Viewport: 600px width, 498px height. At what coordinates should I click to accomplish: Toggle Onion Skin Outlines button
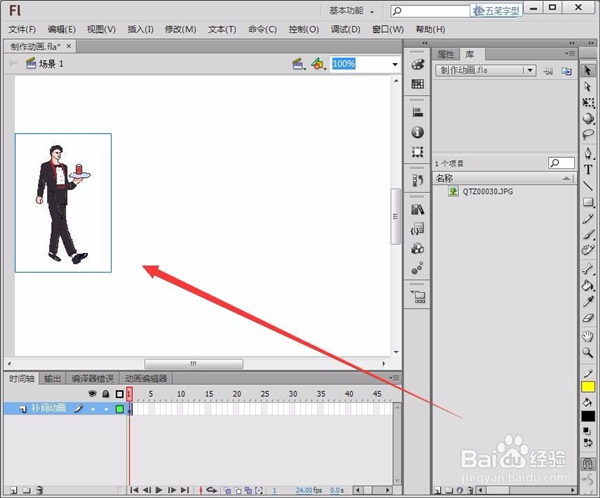(238, 490)
